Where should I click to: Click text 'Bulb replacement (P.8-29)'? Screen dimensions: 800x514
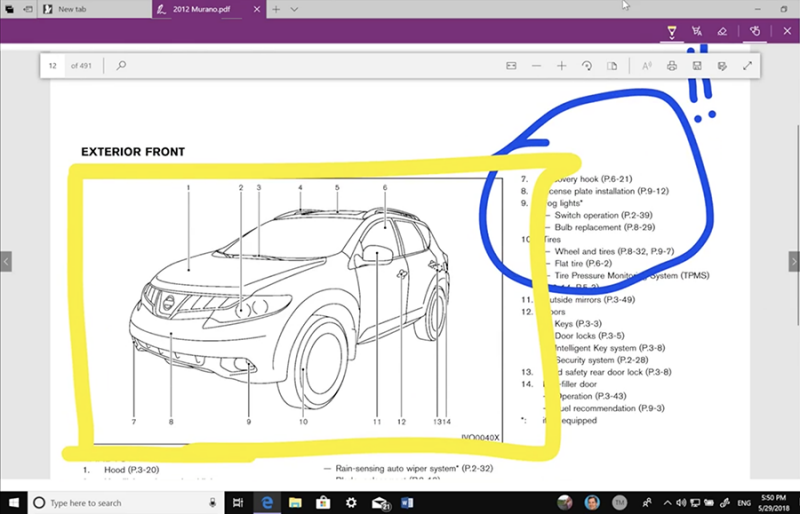pyautogui.click(x=605, y=227)
